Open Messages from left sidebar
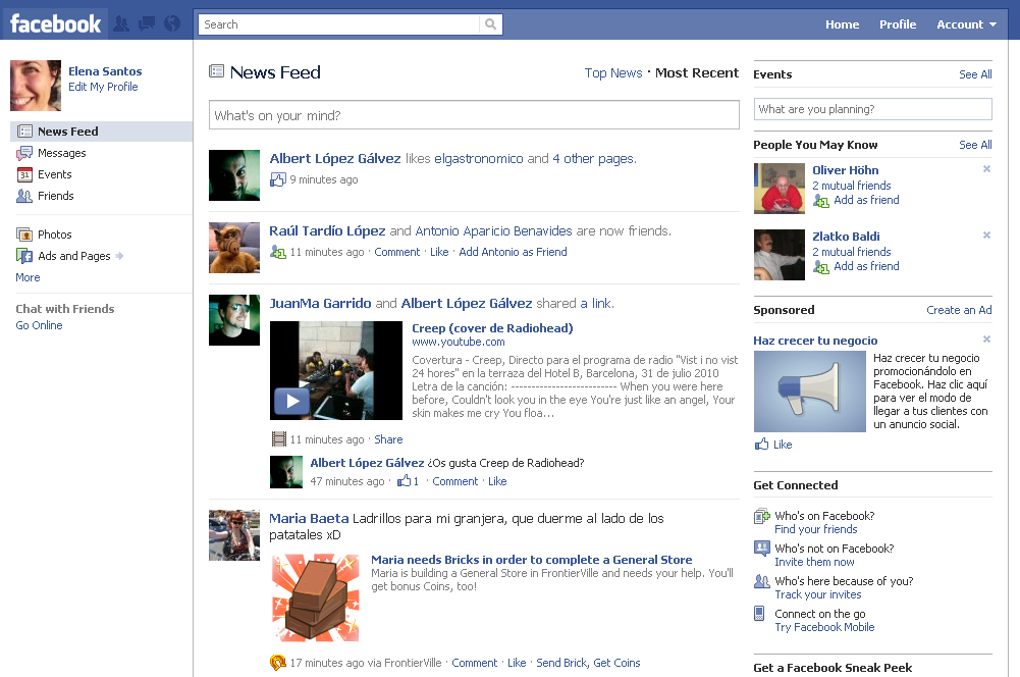Viewport: 1020px width, 677px height. pos(62,153)
